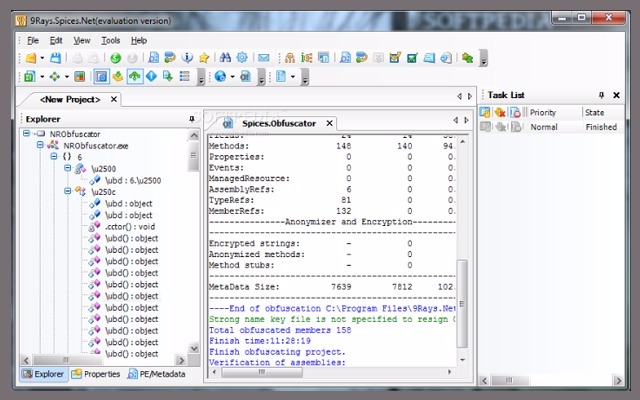This screenshot has height=400, width=640.
Task: Select the Normal Finished task row
Action: (551, 127)
